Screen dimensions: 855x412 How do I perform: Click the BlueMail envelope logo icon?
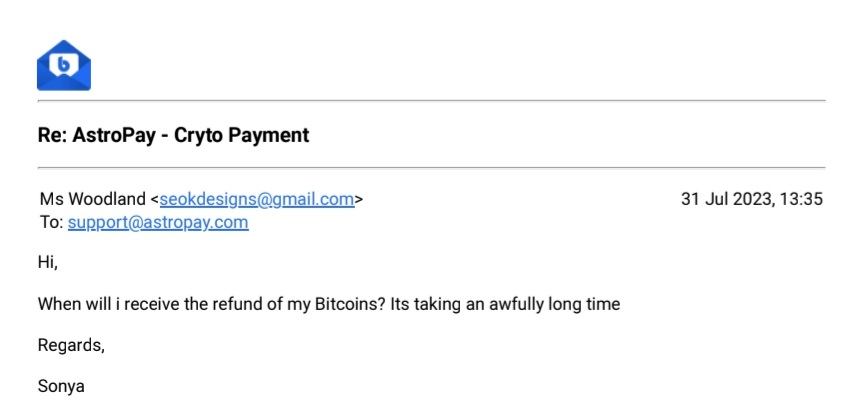[x=63, y=65]
